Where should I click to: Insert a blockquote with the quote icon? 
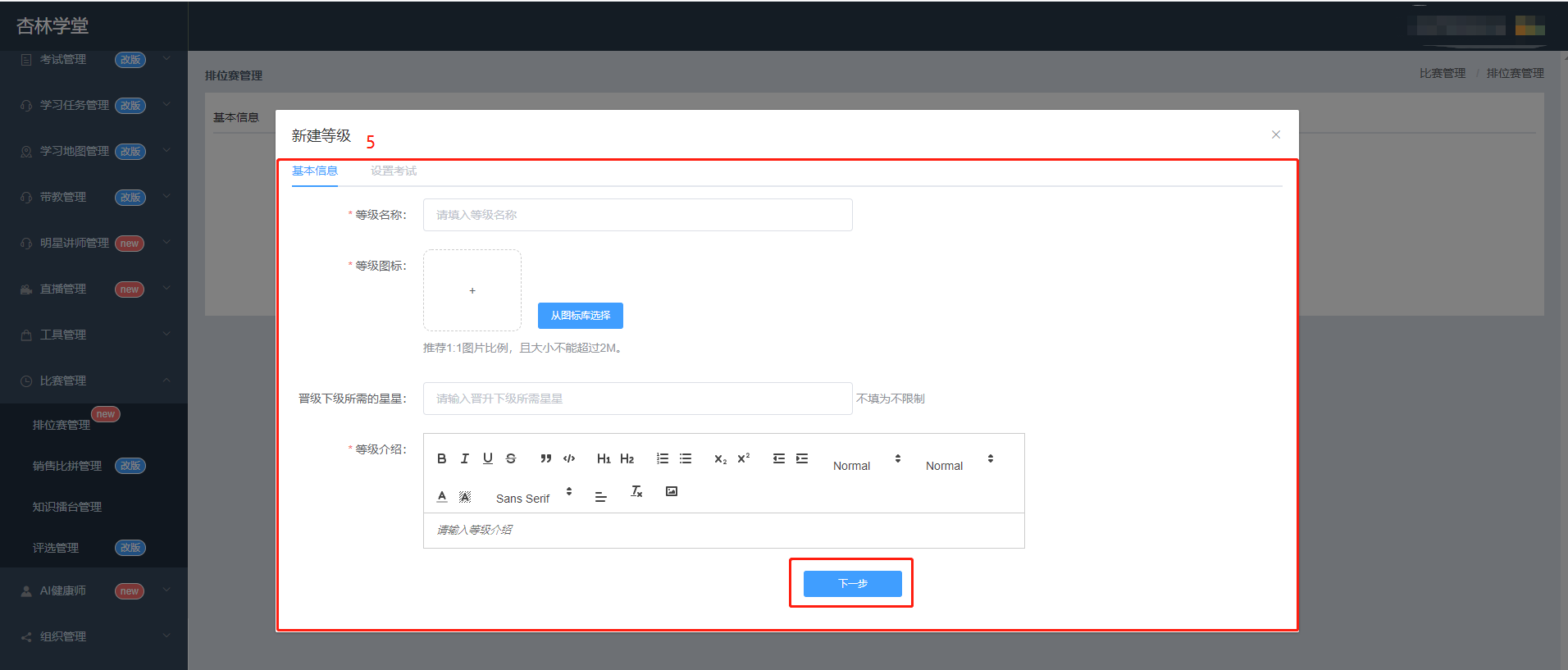click(546, 458)
